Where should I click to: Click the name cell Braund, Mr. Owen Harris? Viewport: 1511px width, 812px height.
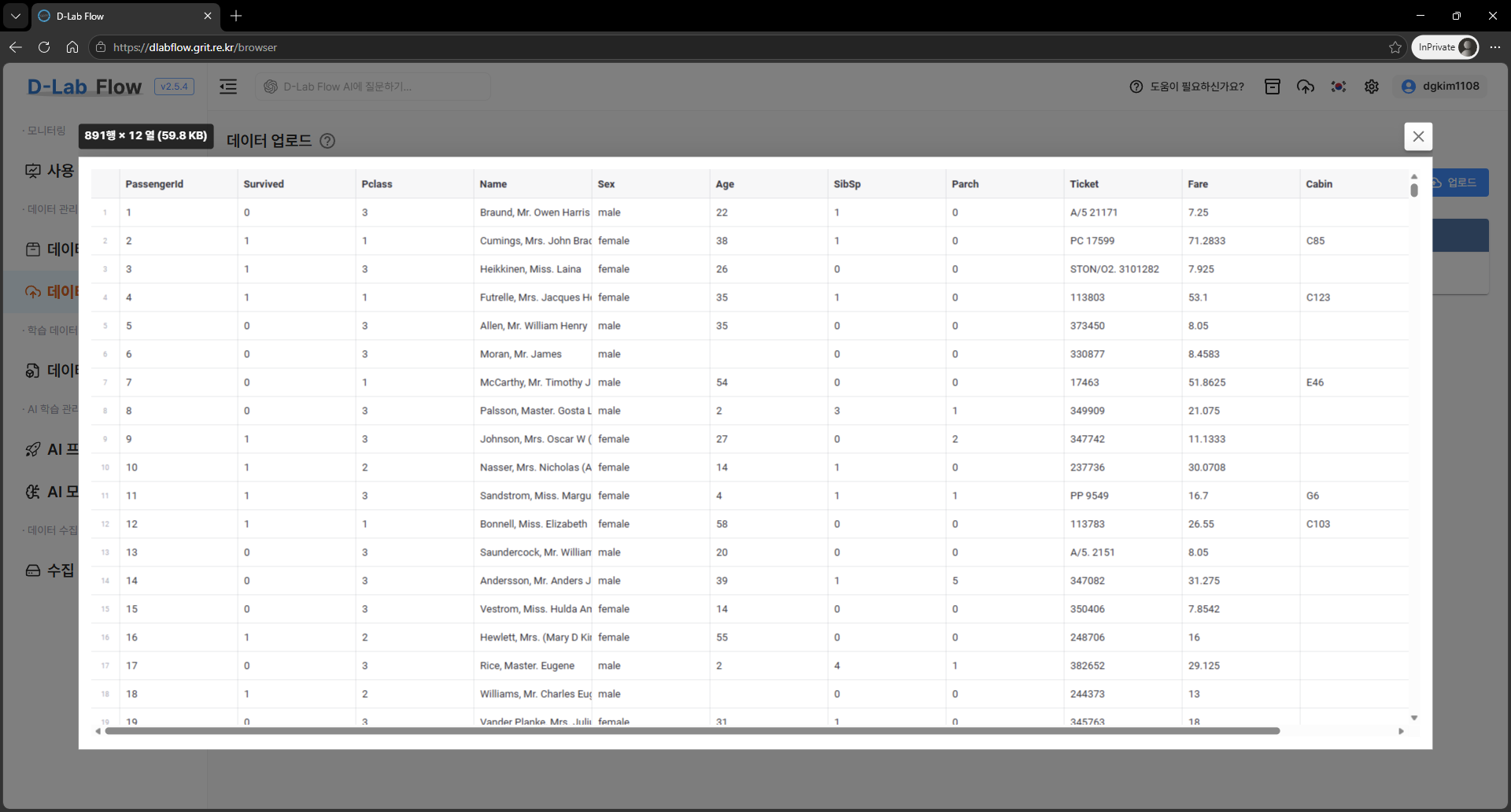[533, 212]
